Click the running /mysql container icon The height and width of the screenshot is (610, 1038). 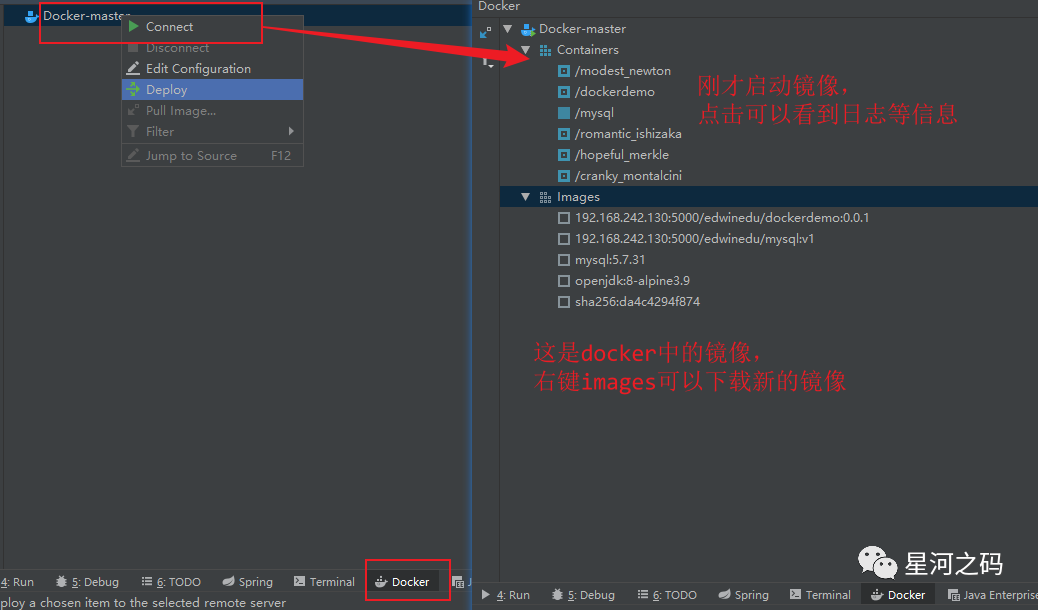[564, 113]
